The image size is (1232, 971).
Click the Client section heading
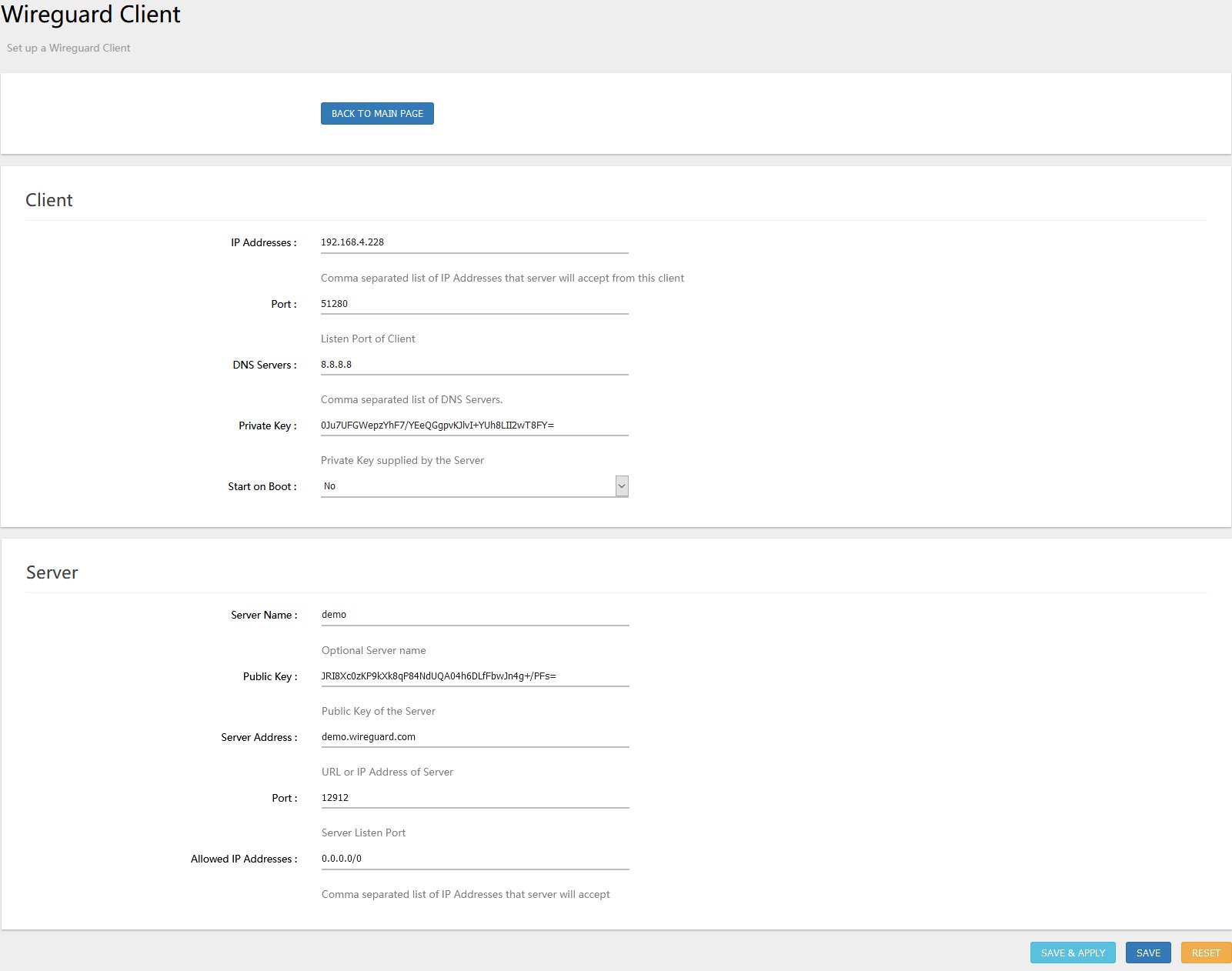(x=49, y=200)
